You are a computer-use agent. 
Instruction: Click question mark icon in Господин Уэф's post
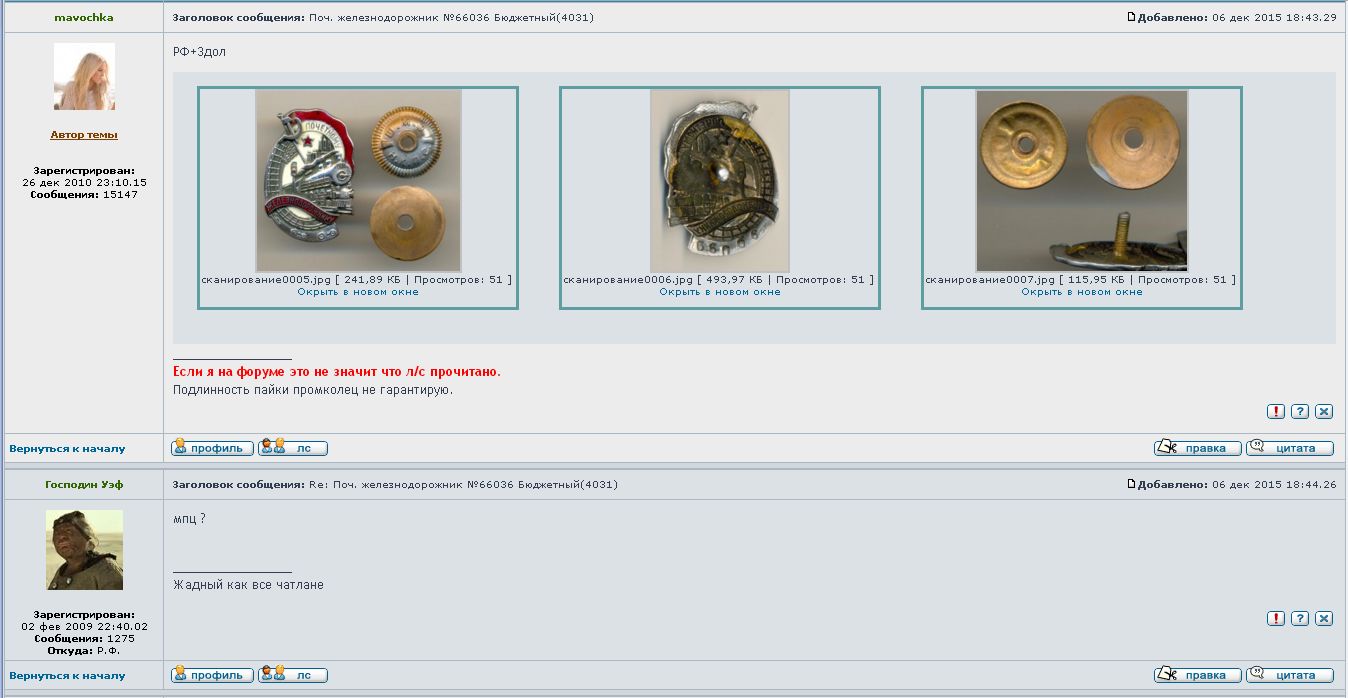[x=1300, y=618]
